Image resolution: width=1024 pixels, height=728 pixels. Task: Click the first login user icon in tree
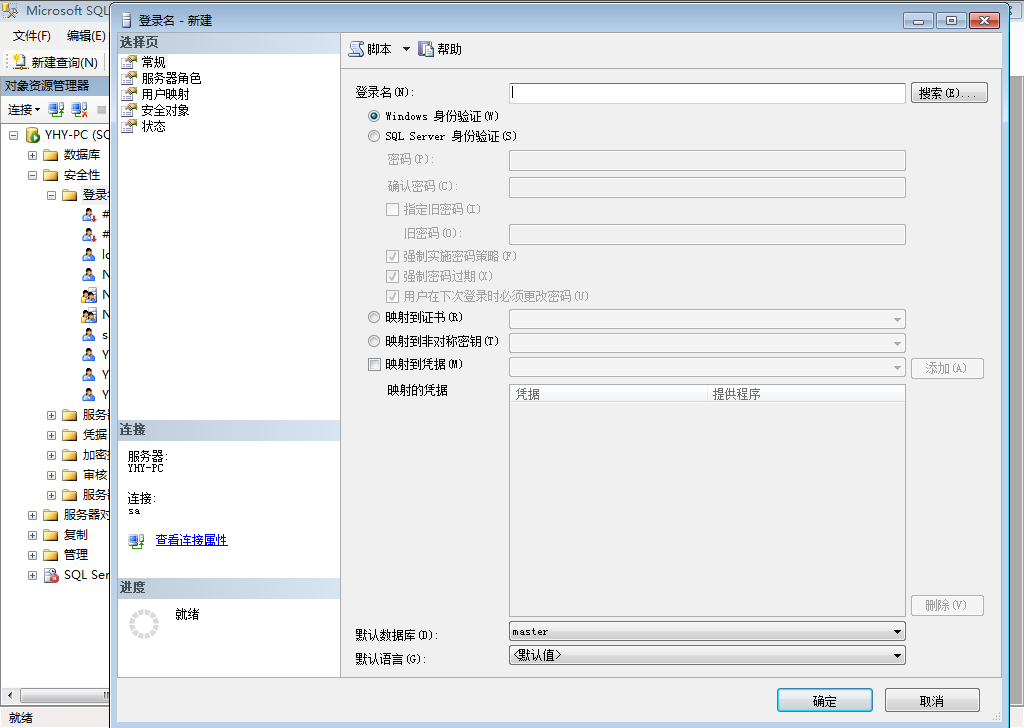89,215
